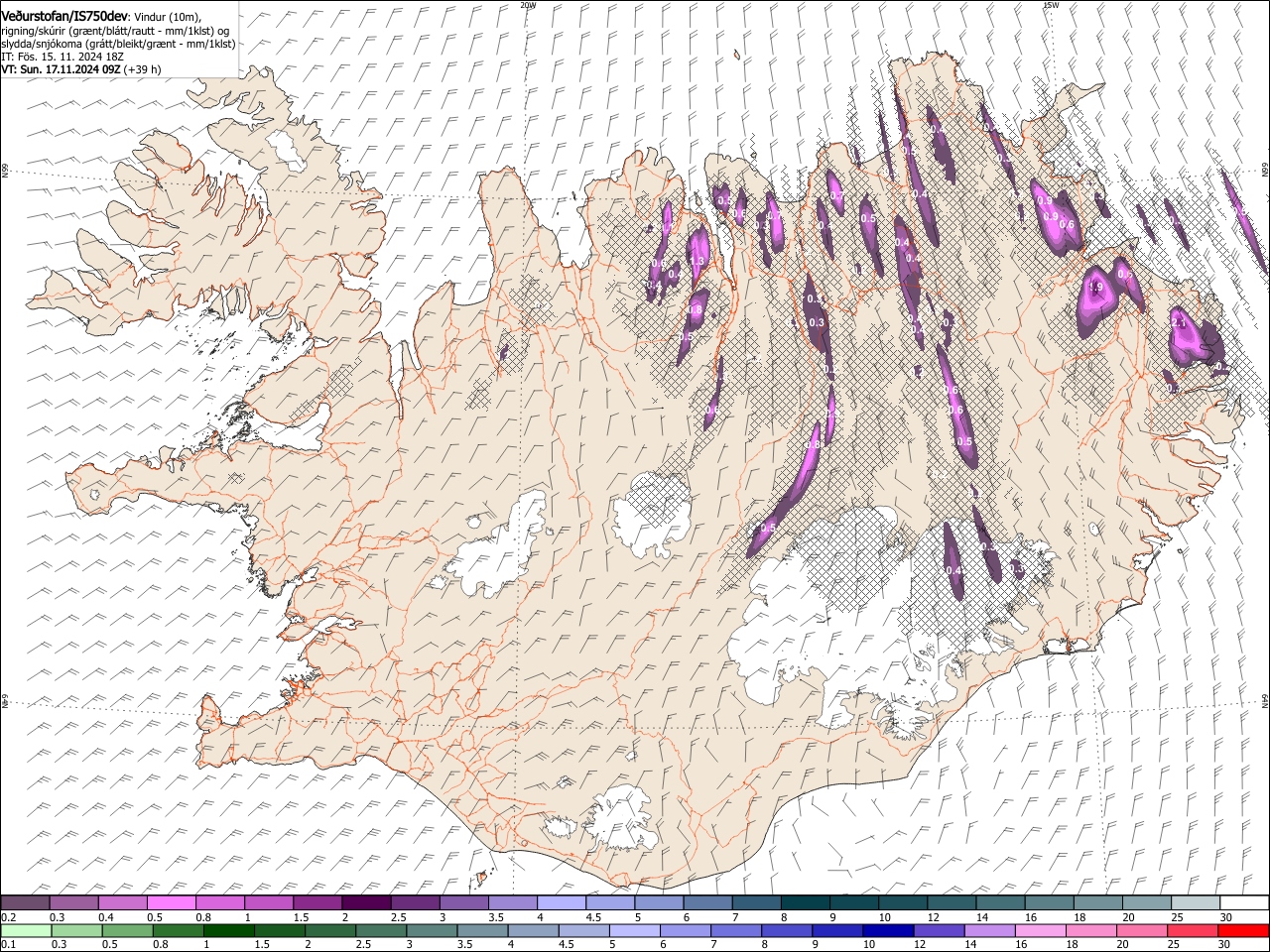Image resolution: width=1270 pixels, height=952 pixels.
Task: Pick lower legend swatch starting at 0.5
Action: [x=127, y=930]
